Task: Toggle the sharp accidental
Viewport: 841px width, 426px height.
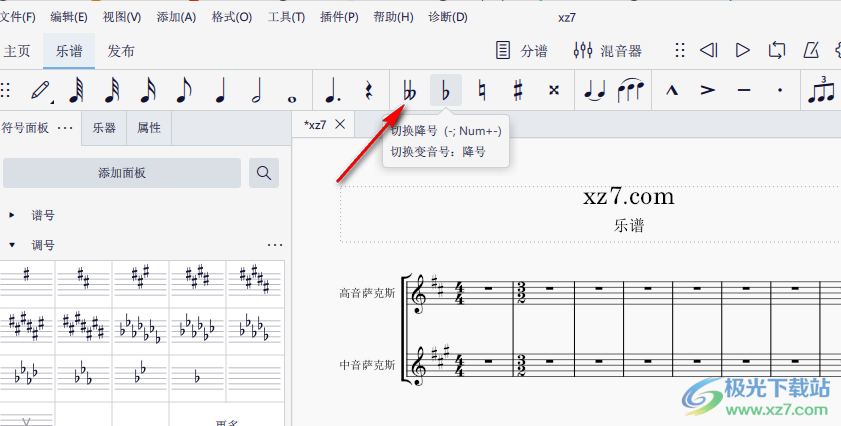Action: pos(518,90)
